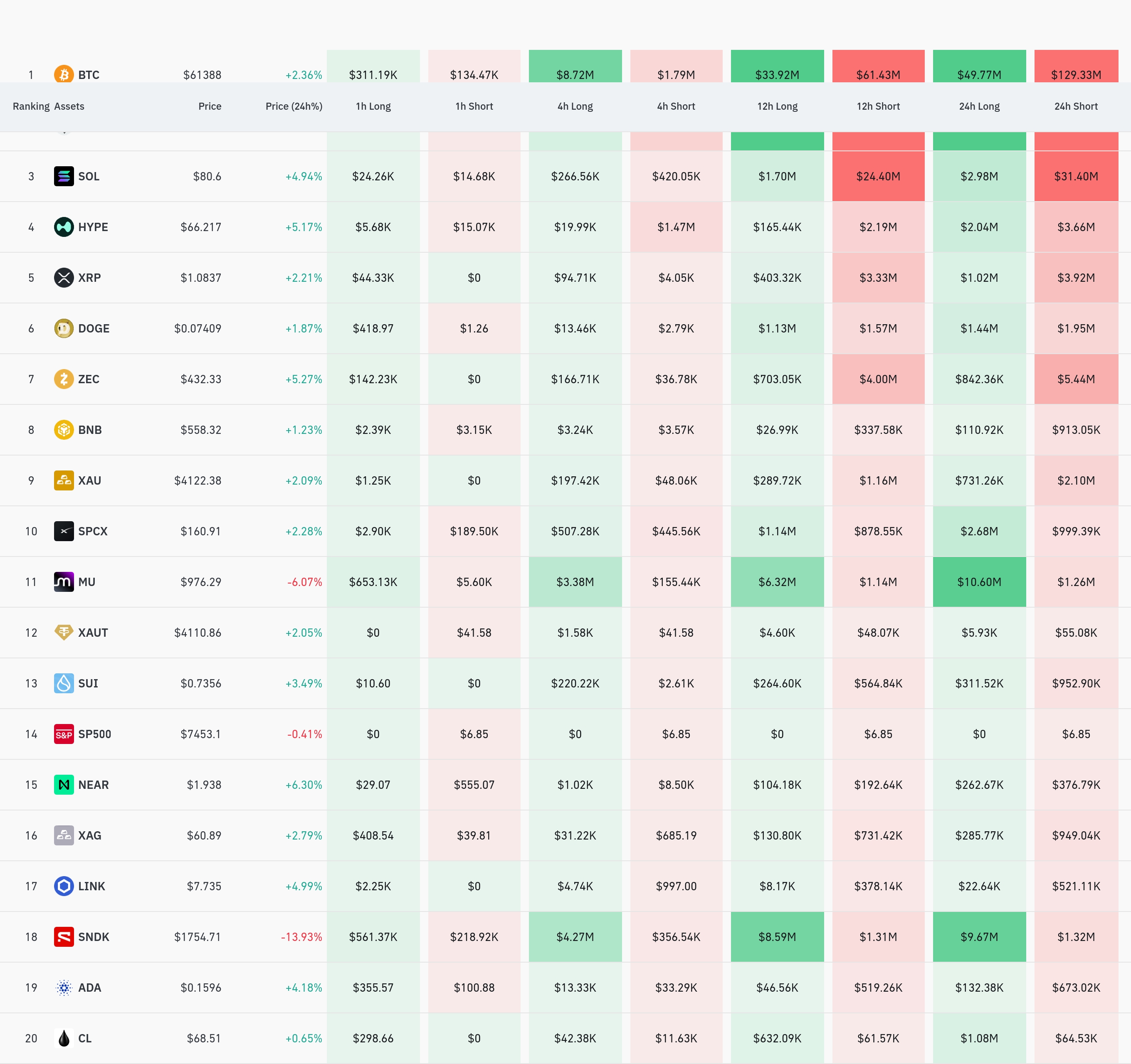Sort table by 1h Long header
This screenshot has height=1064, width=1131.
coord(373,106)
